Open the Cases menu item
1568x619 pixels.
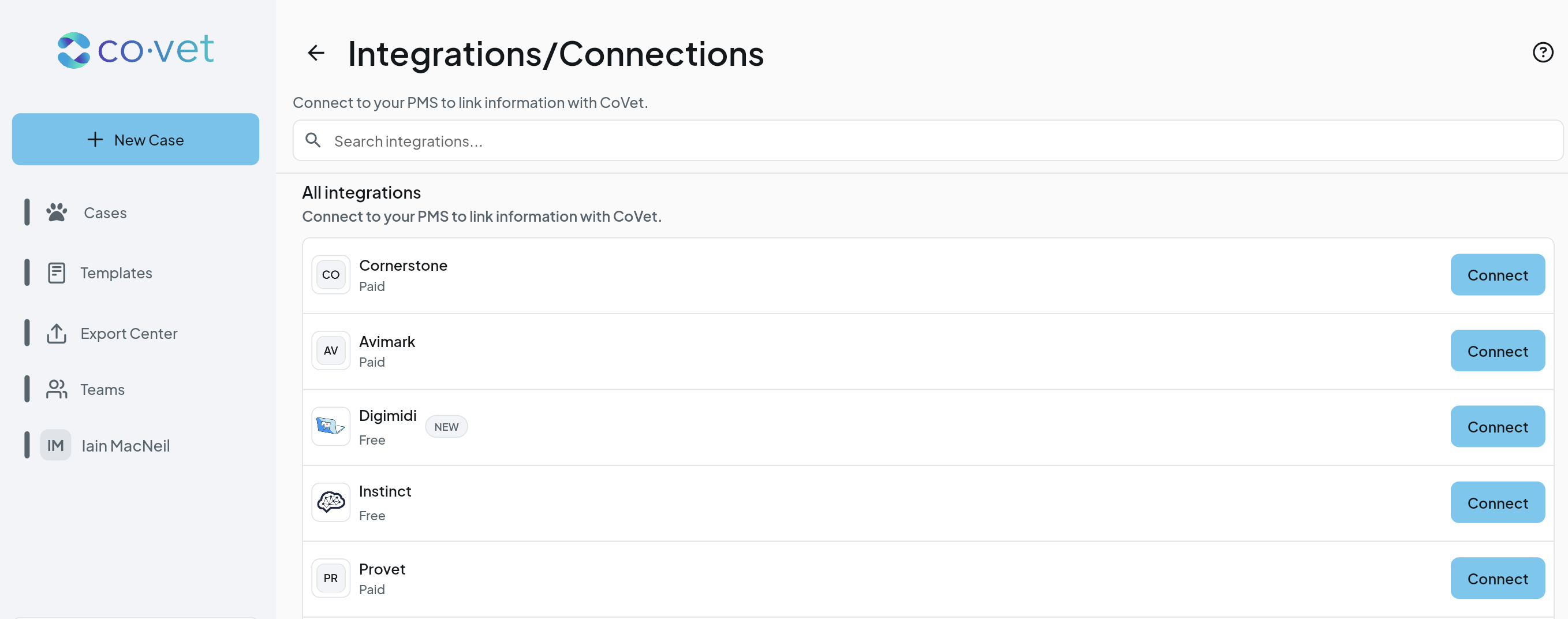coord(136,212)
